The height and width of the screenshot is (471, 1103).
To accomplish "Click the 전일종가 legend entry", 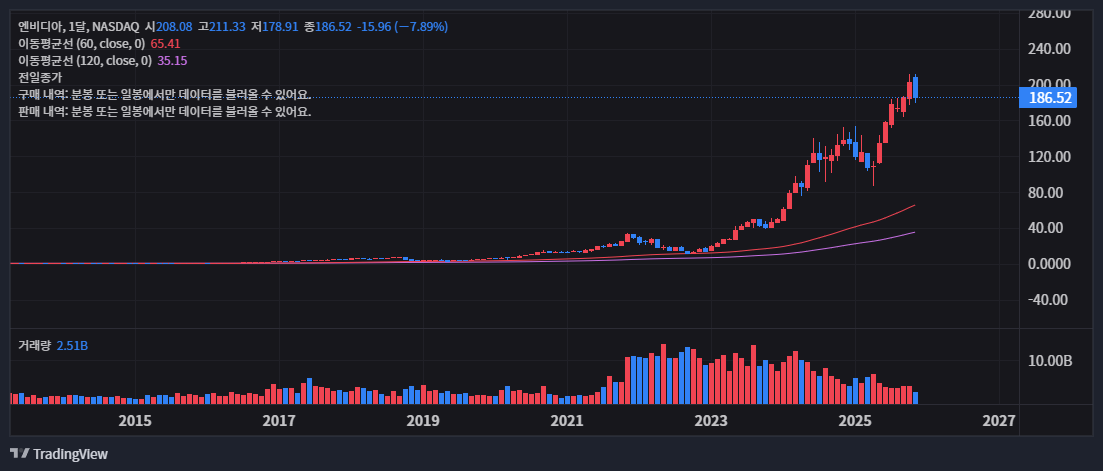I will (x=40, y=77).
